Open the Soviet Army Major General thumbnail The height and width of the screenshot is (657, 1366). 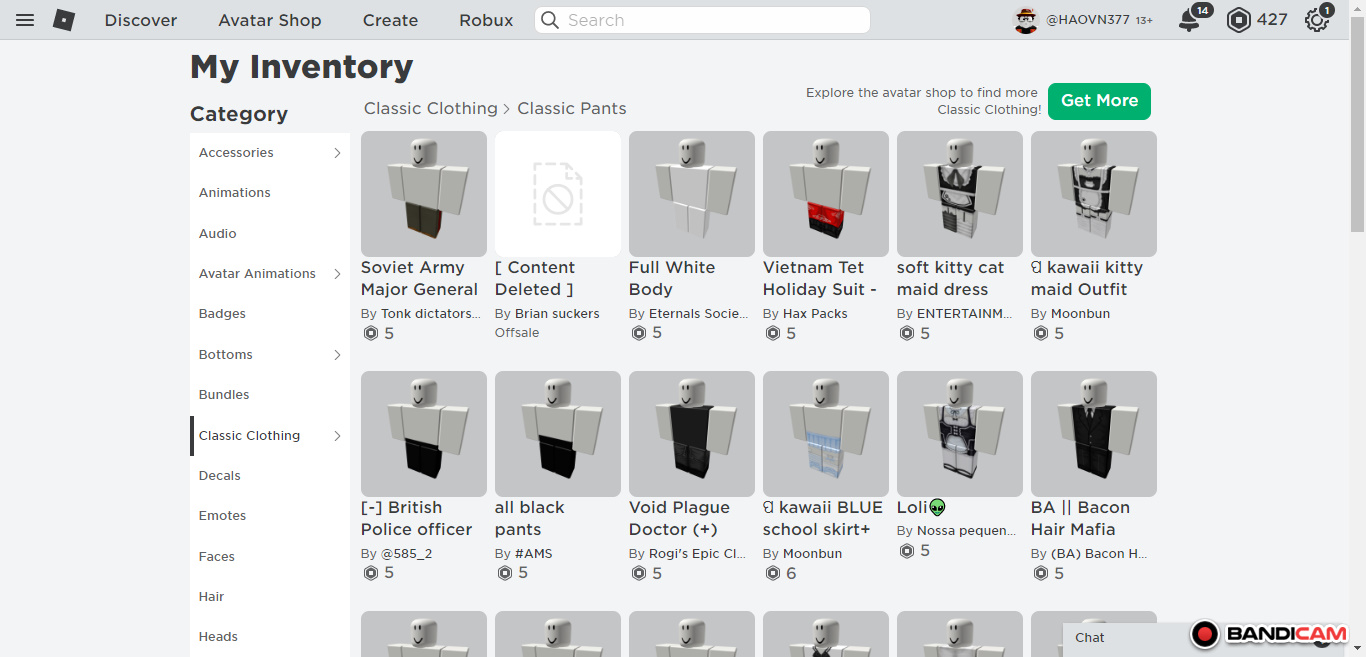424,194
